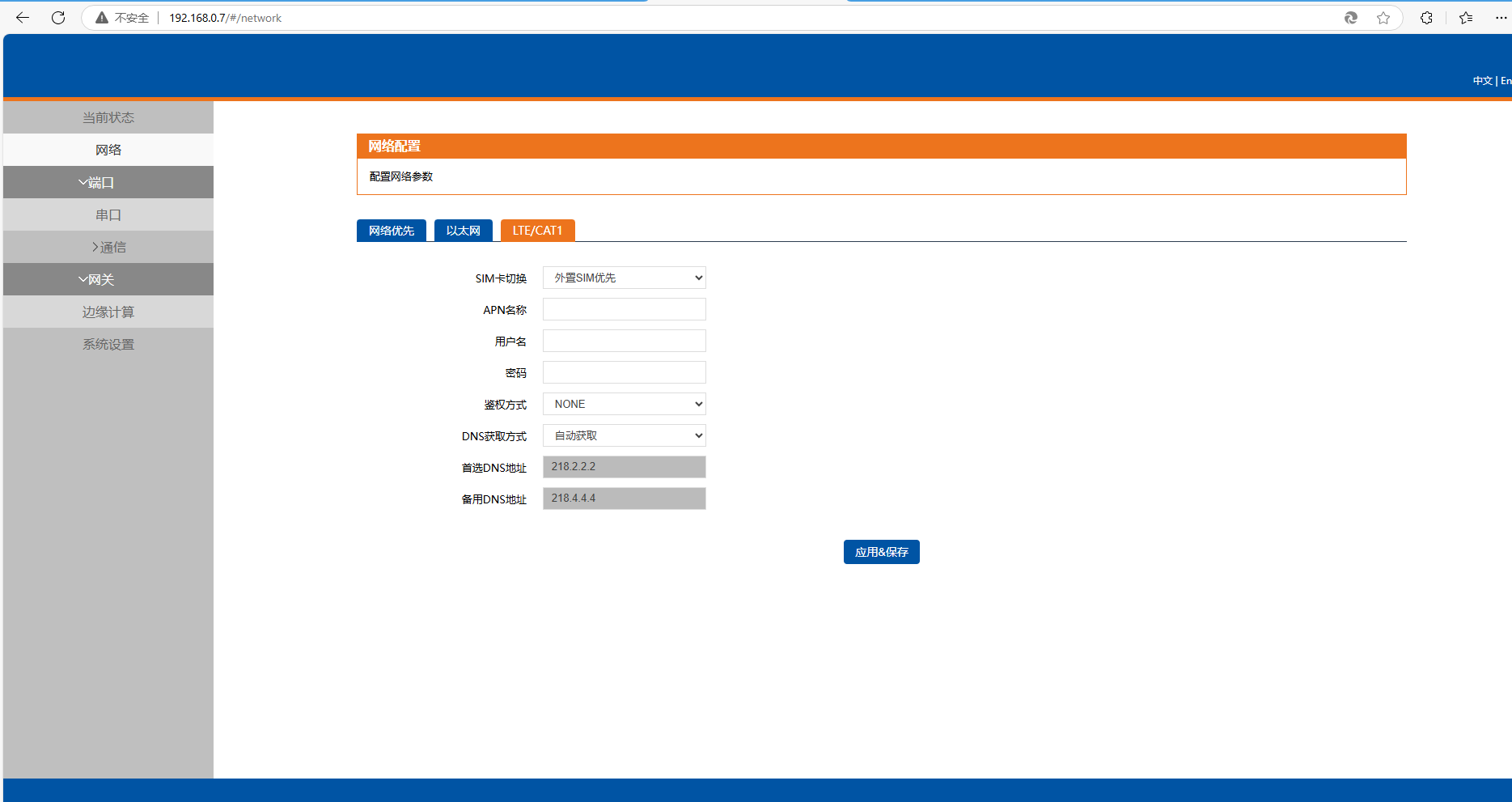Open 串口 under the 端口 section
This screenshot has height=802, width=1512.
tap(108, 214)
